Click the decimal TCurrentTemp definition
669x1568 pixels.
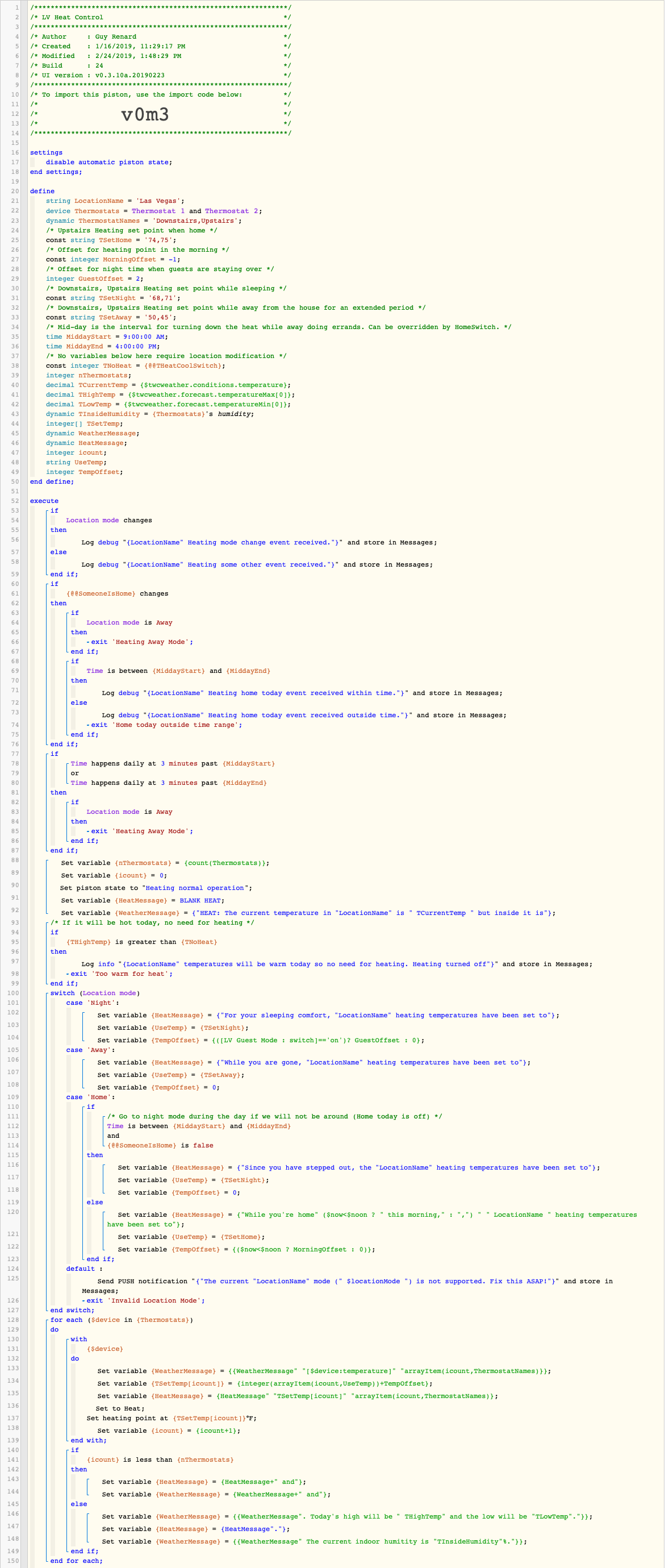point(169,385)
